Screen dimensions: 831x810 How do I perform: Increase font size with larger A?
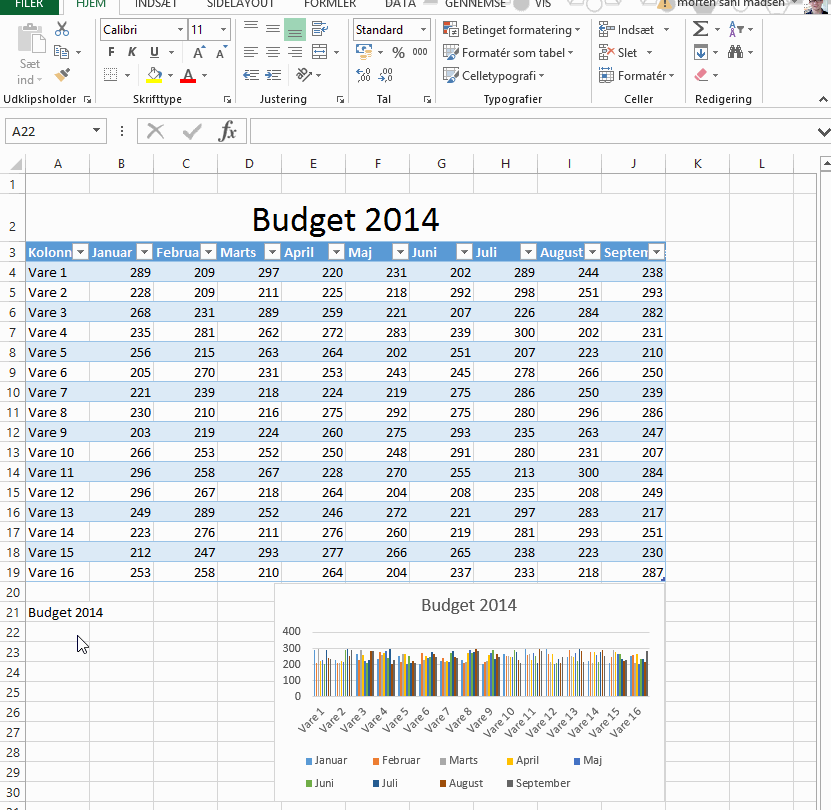click(x=199, y=53)
